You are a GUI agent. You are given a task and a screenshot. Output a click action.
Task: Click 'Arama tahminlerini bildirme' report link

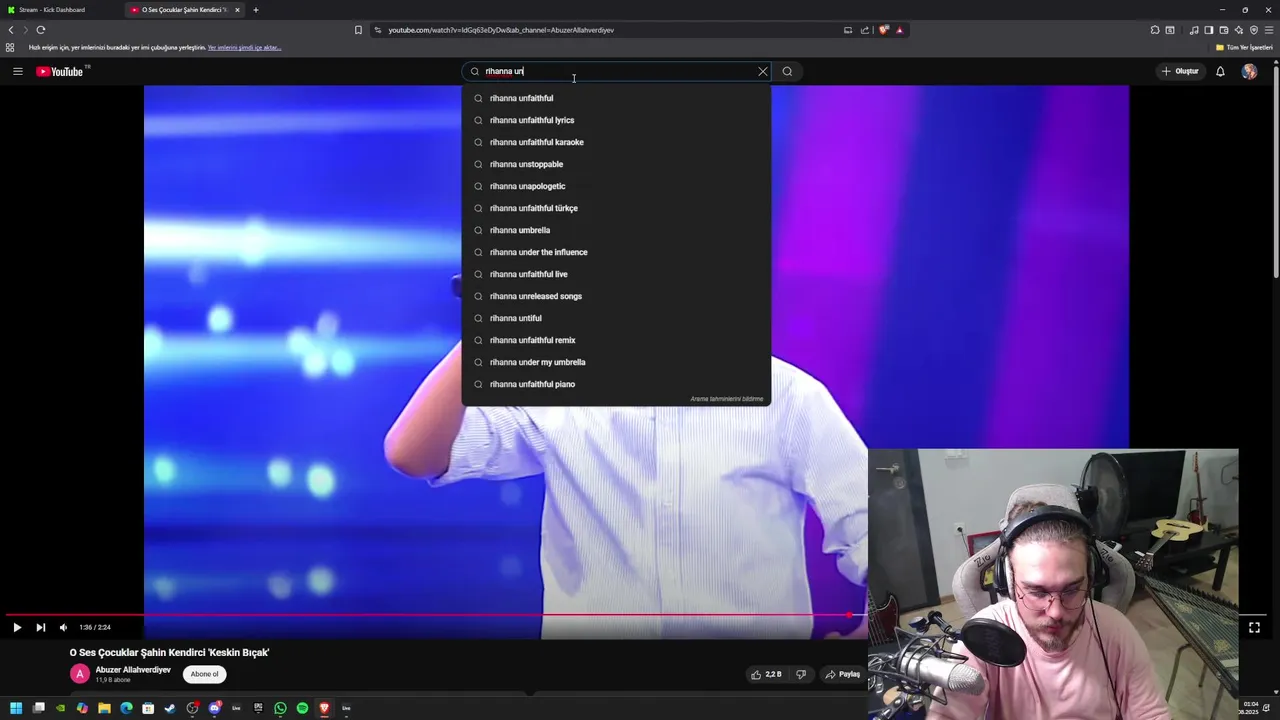pyautogui.click(x=726, y=399)
